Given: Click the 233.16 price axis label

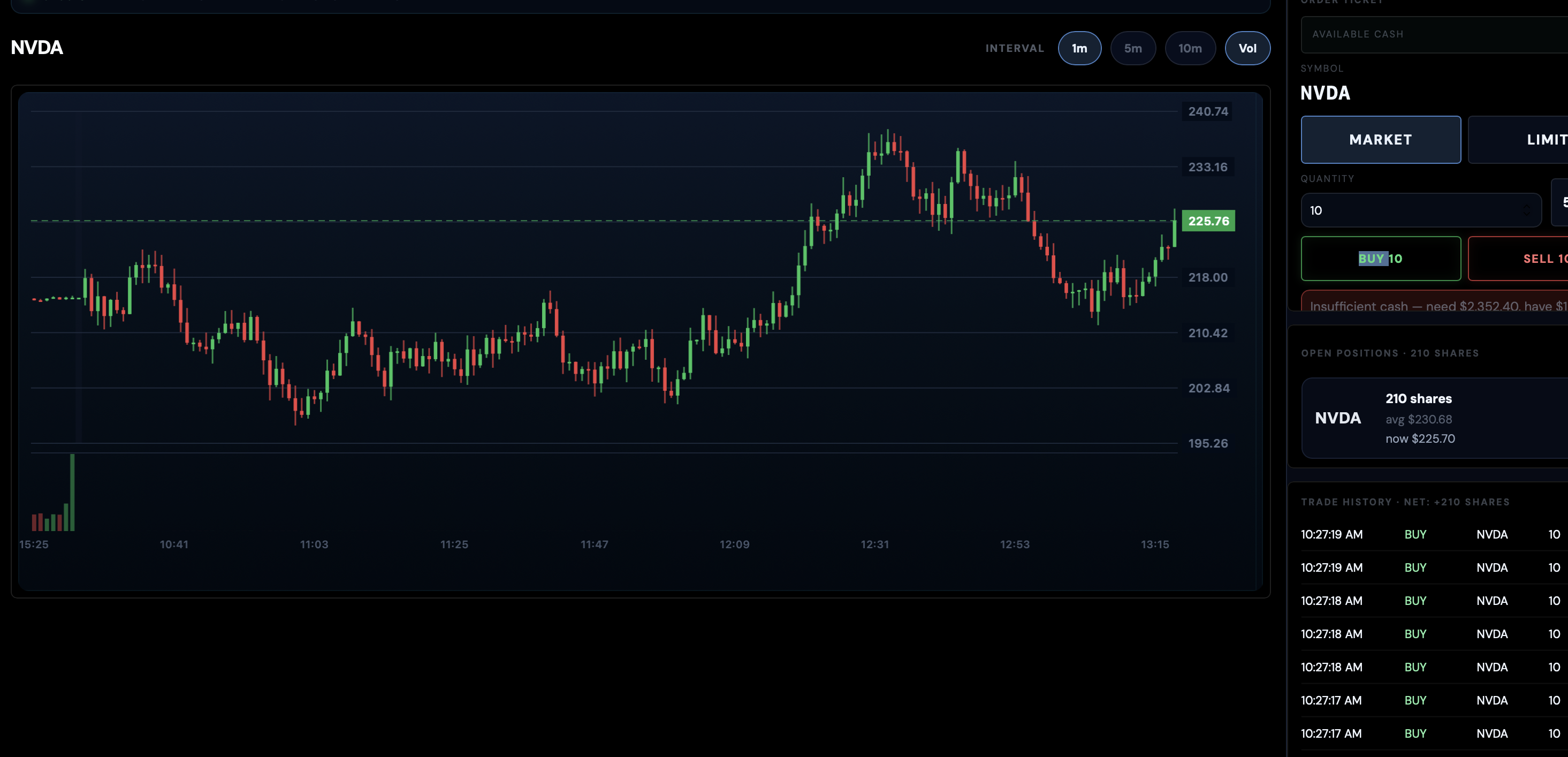Looking at the screenshot, I should point(1208,167).
